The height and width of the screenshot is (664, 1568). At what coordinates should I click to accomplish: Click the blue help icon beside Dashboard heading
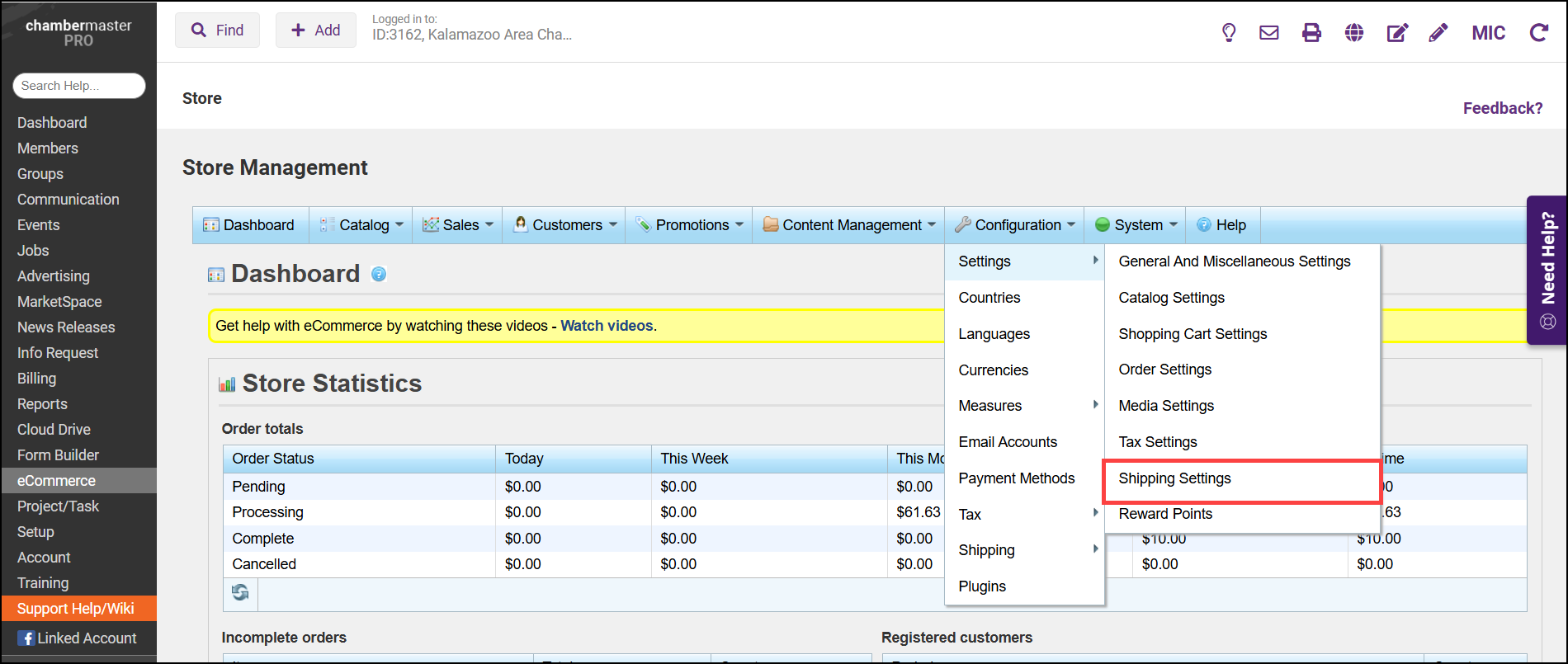[379, 275]
